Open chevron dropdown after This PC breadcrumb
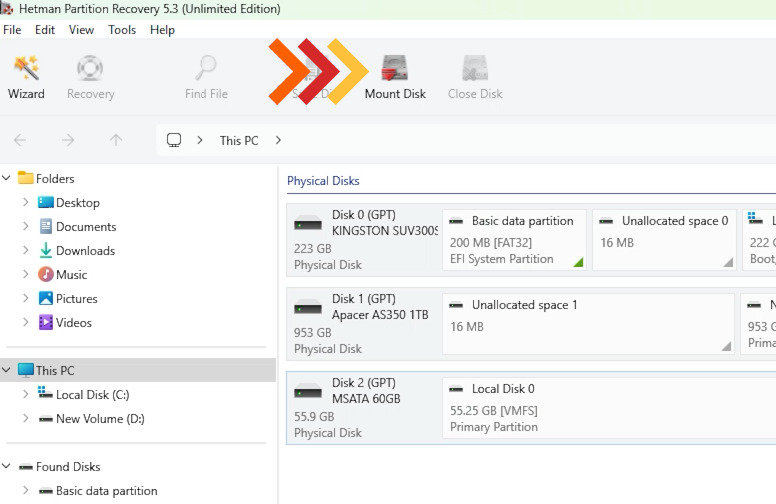 pyautogui.click(x=278, y=140)
